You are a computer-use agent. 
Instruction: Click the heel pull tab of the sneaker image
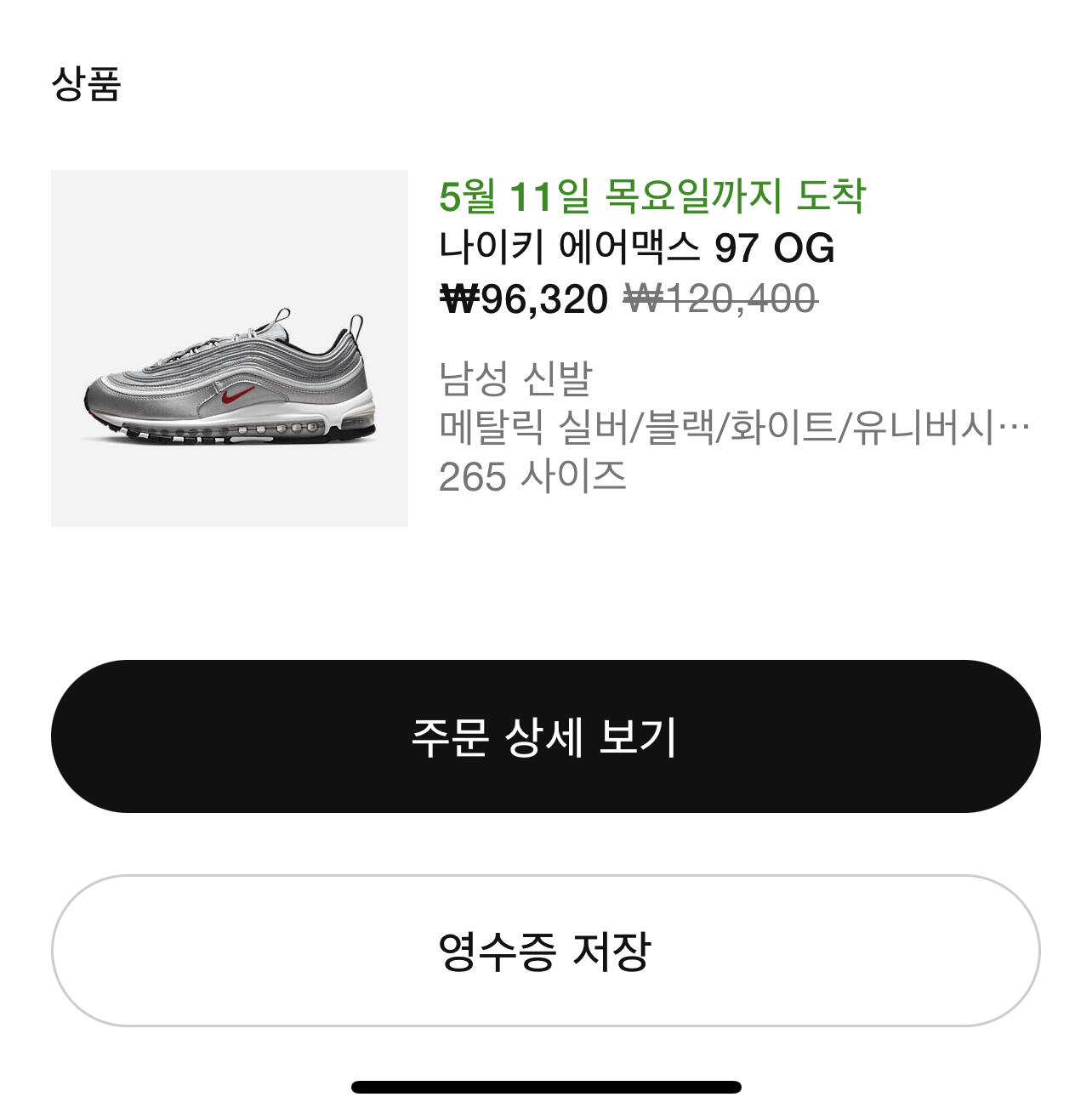356,327
